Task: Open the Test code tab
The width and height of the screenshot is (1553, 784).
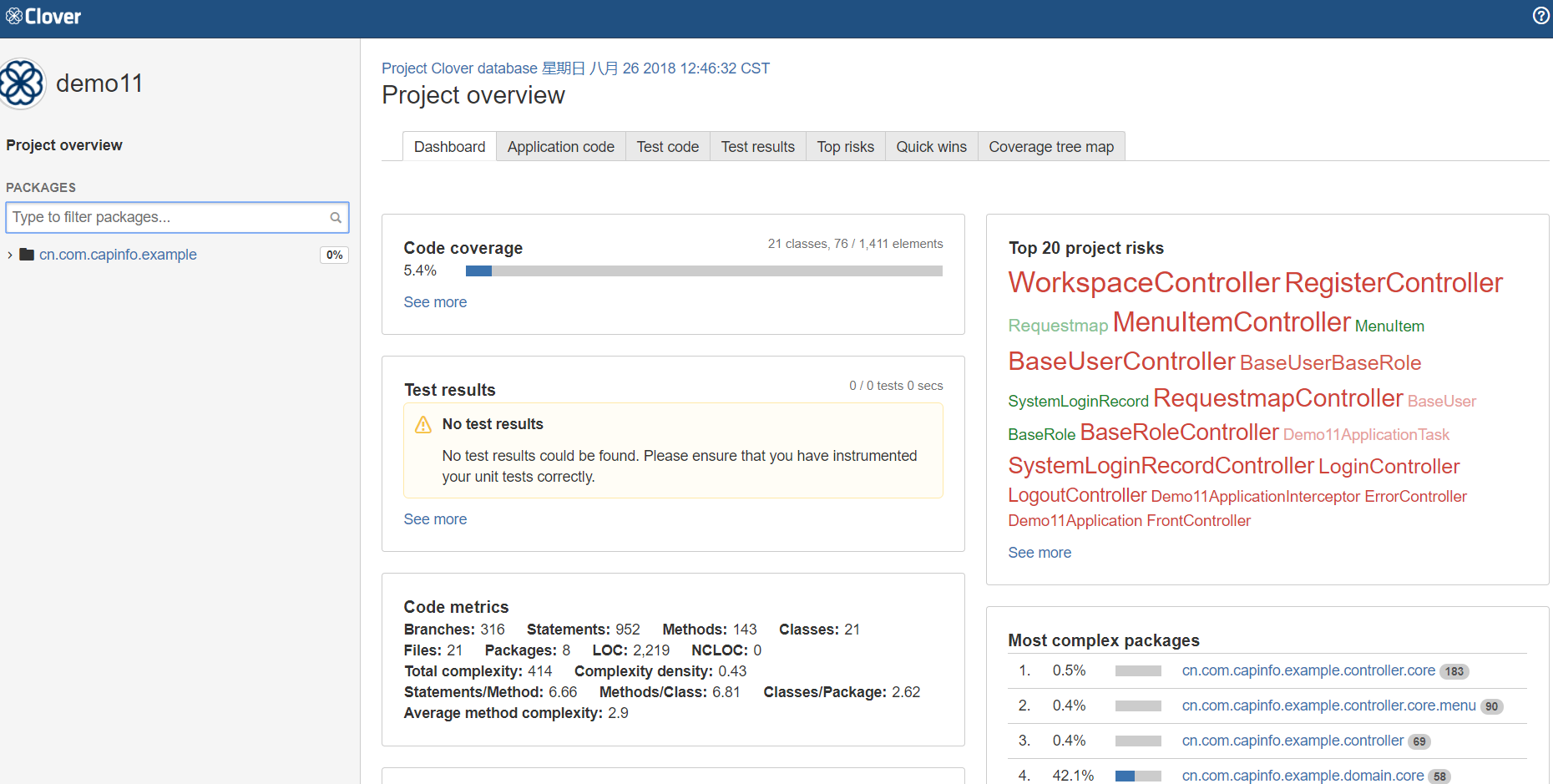Action: pos(668,147)
